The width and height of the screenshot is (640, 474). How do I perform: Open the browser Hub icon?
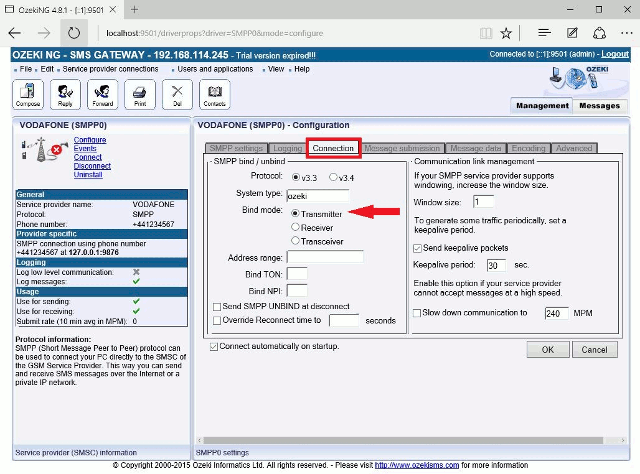tap(544, 33)
